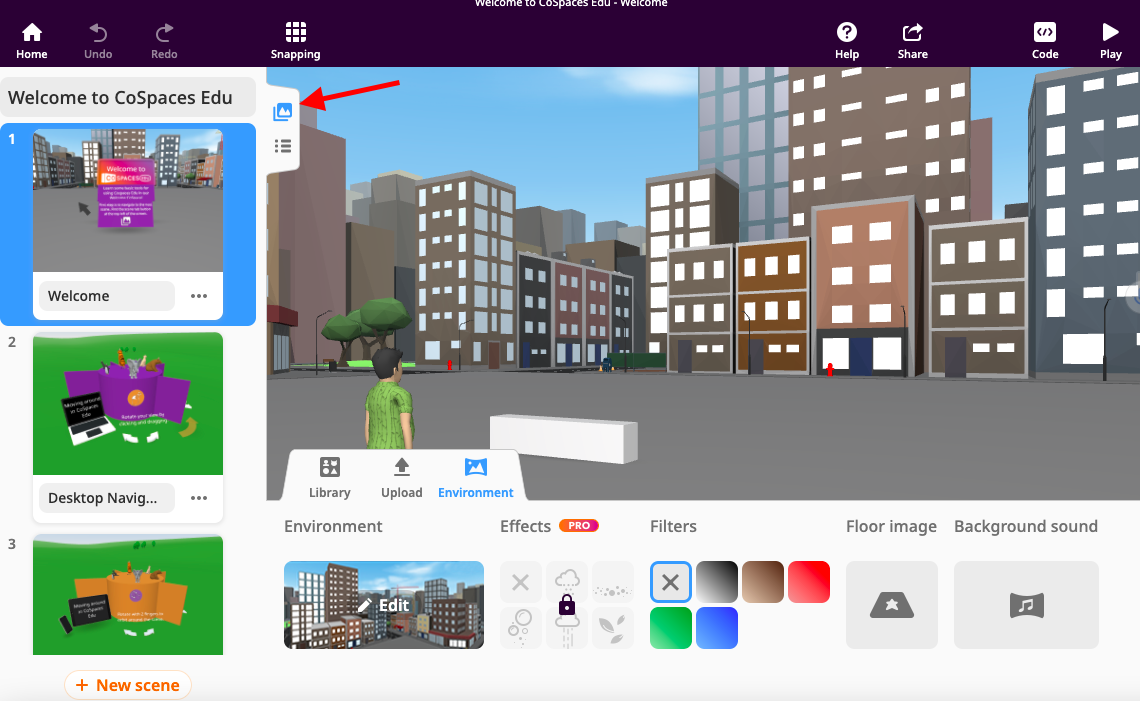The height and width of the screenshot is (701, 1140).
Task: Choose the particles dust effect
Action: click(x=613, y=582)
